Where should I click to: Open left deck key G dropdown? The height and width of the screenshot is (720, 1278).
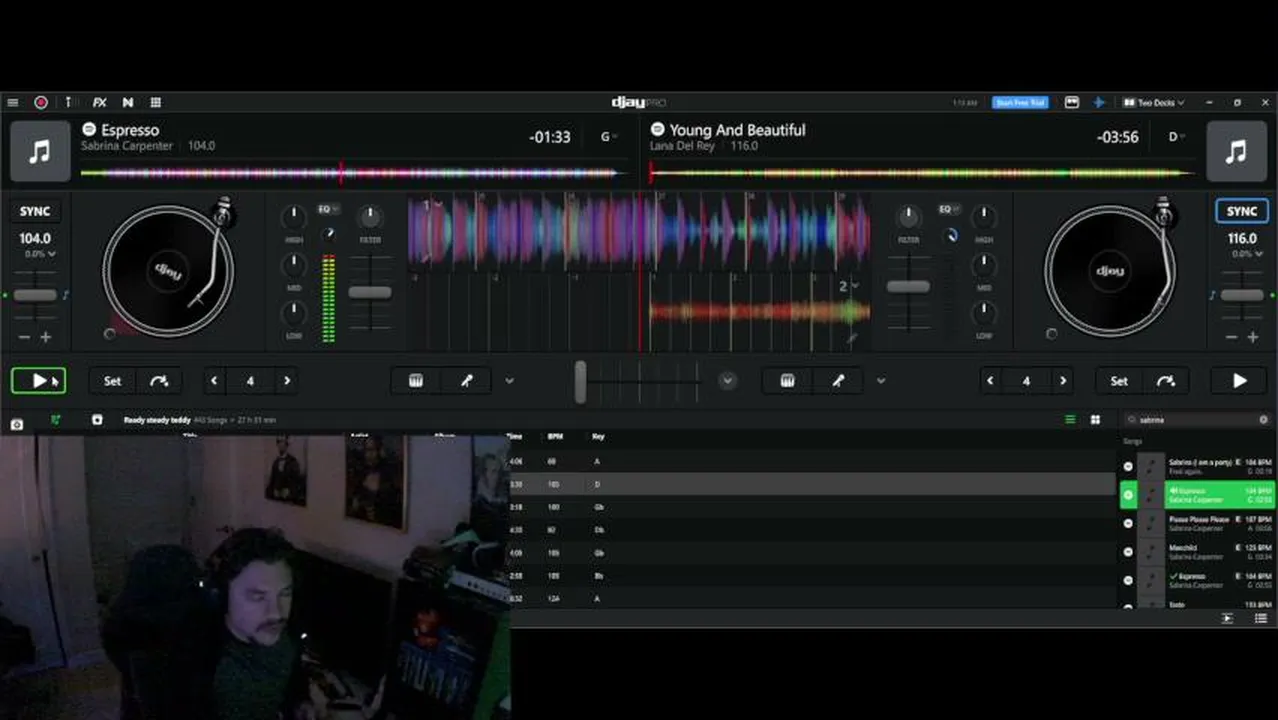[x=608, y=137]
